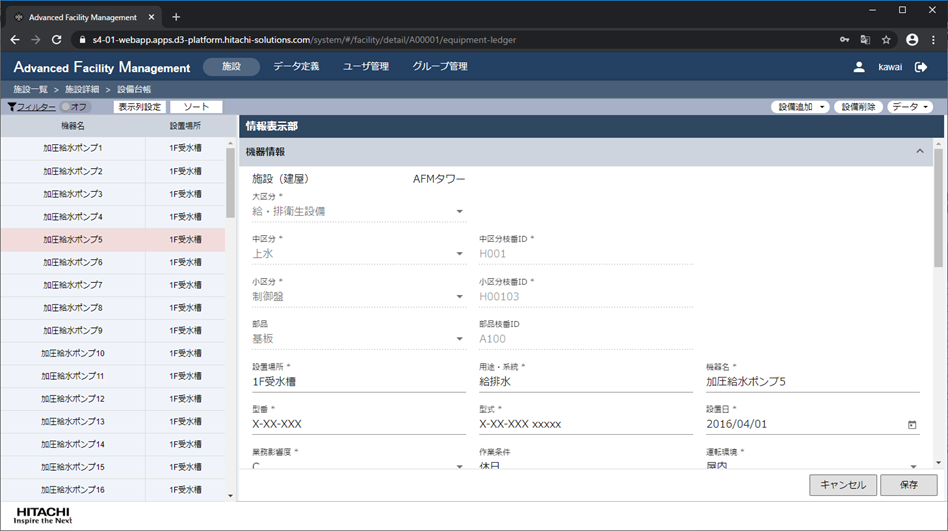Expand the 大区分 dropdown
The height and width of the screenshot is (531, 948).
coord(460,212)
